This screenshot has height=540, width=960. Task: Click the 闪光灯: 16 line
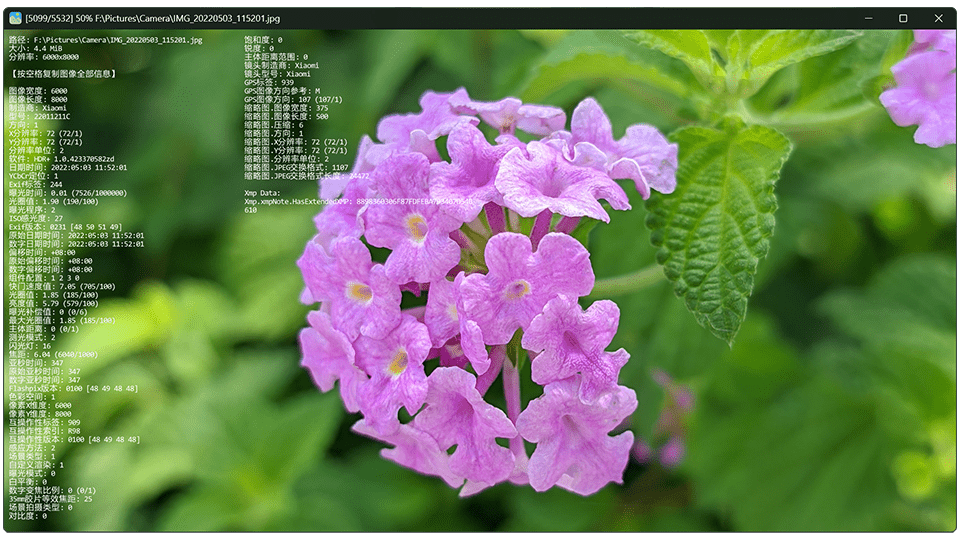click(29, 346)
